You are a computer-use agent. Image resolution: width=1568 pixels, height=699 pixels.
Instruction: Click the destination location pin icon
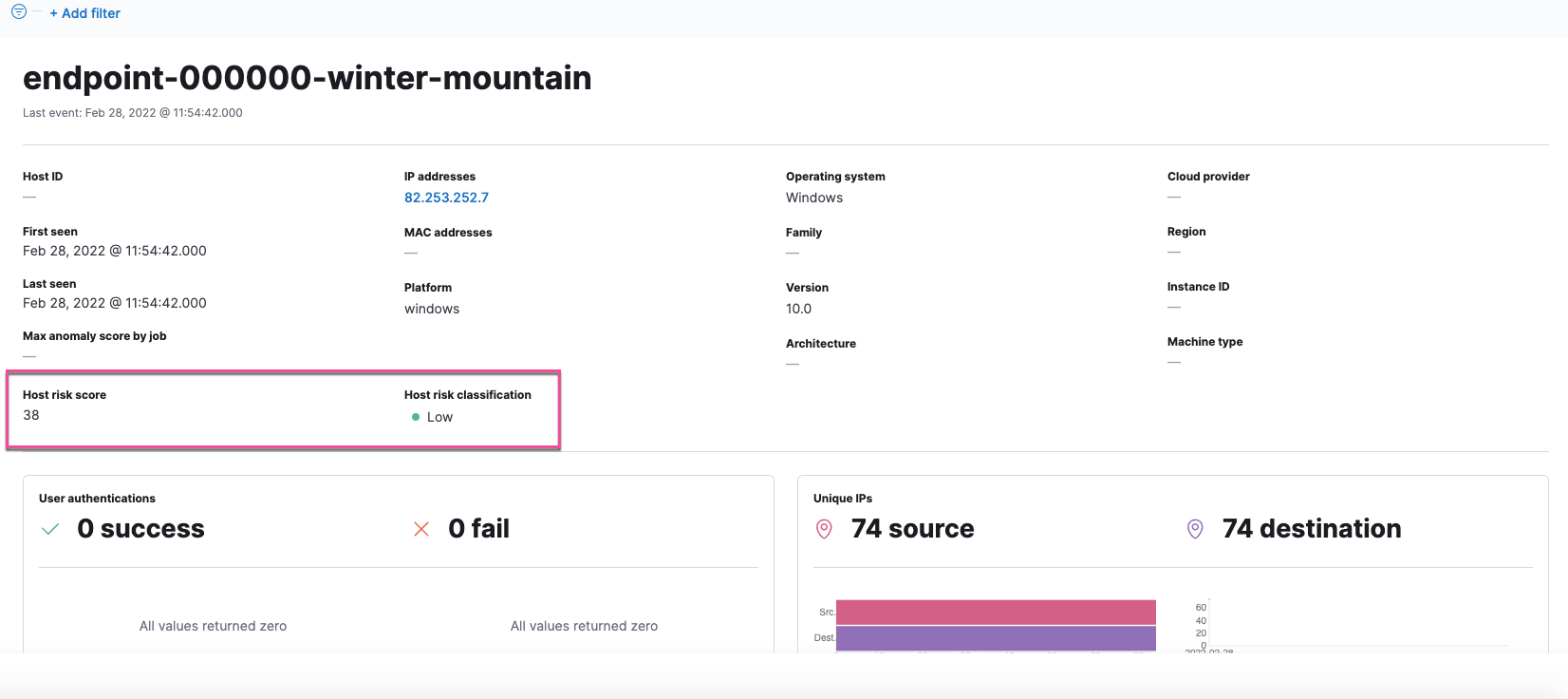tap(1195, 529)
